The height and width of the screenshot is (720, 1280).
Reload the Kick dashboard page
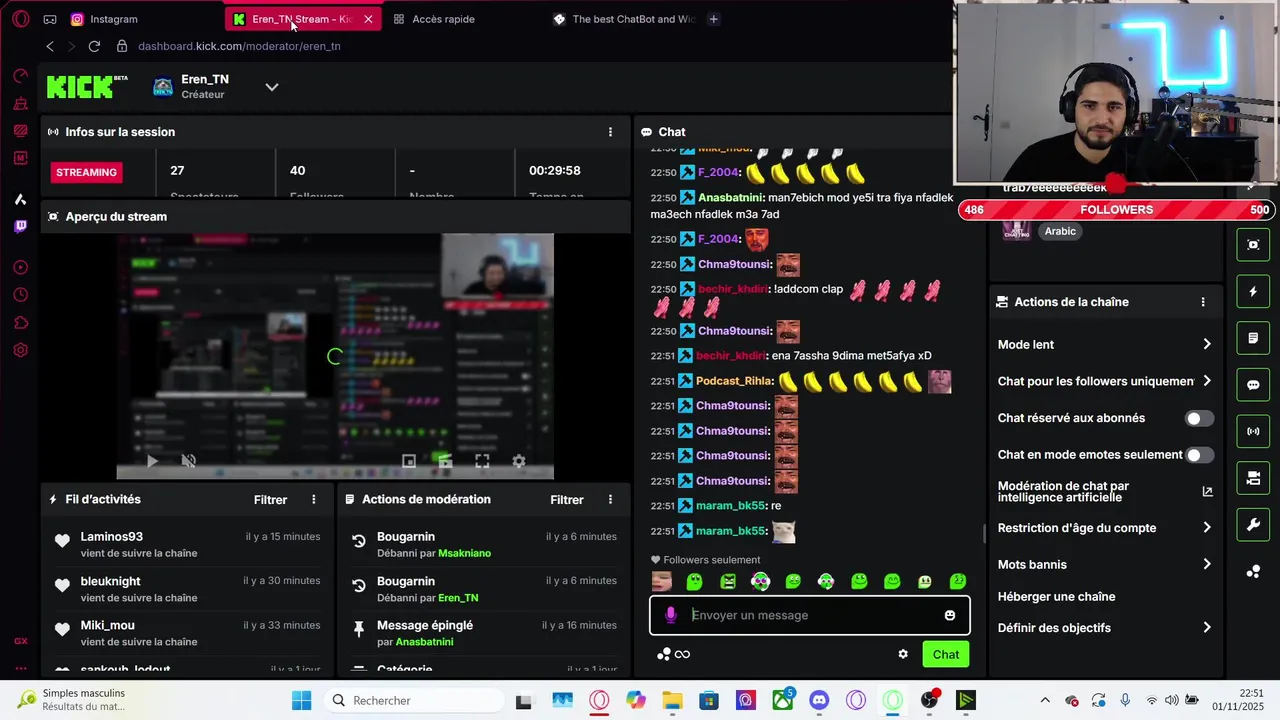pos(94,46)
